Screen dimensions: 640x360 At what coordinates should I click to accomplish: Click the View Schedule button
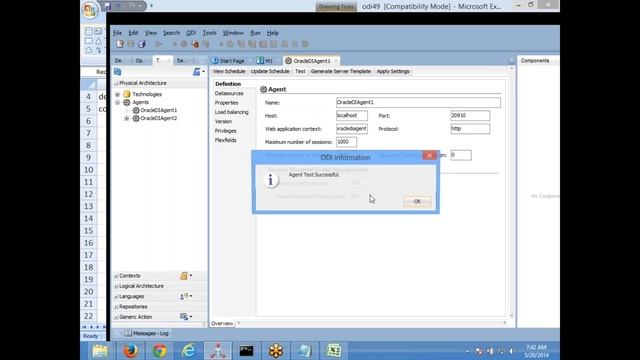229,71
